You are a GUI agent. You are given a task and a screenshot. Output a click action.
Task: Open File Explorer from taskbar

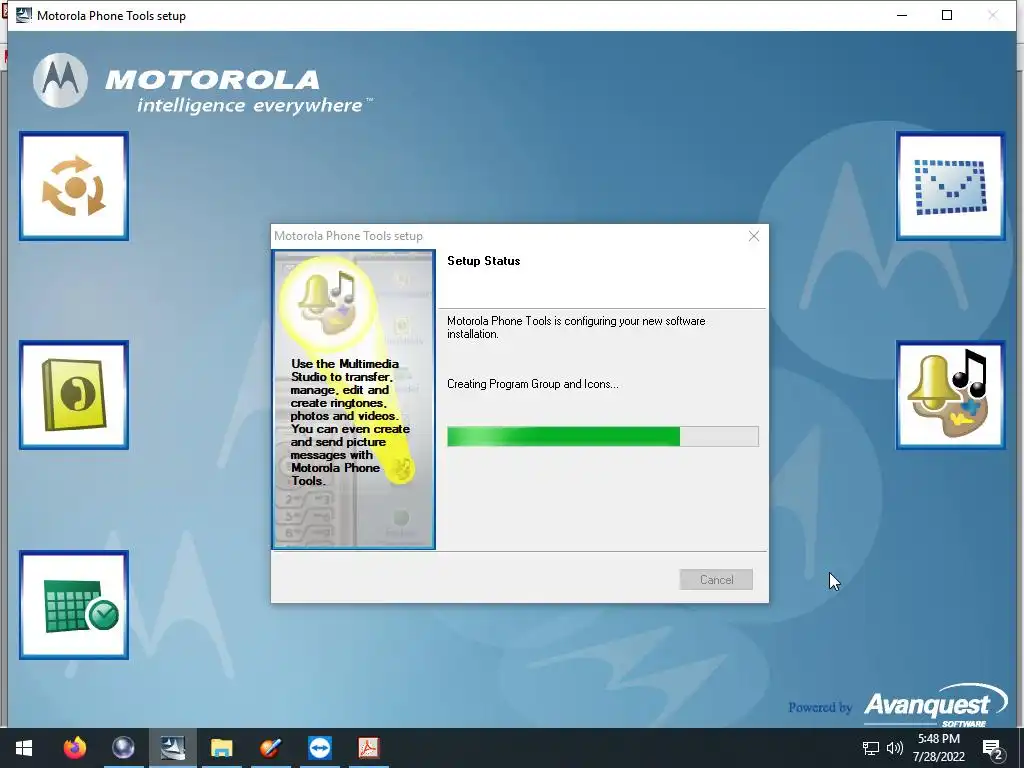coord(221,748)
